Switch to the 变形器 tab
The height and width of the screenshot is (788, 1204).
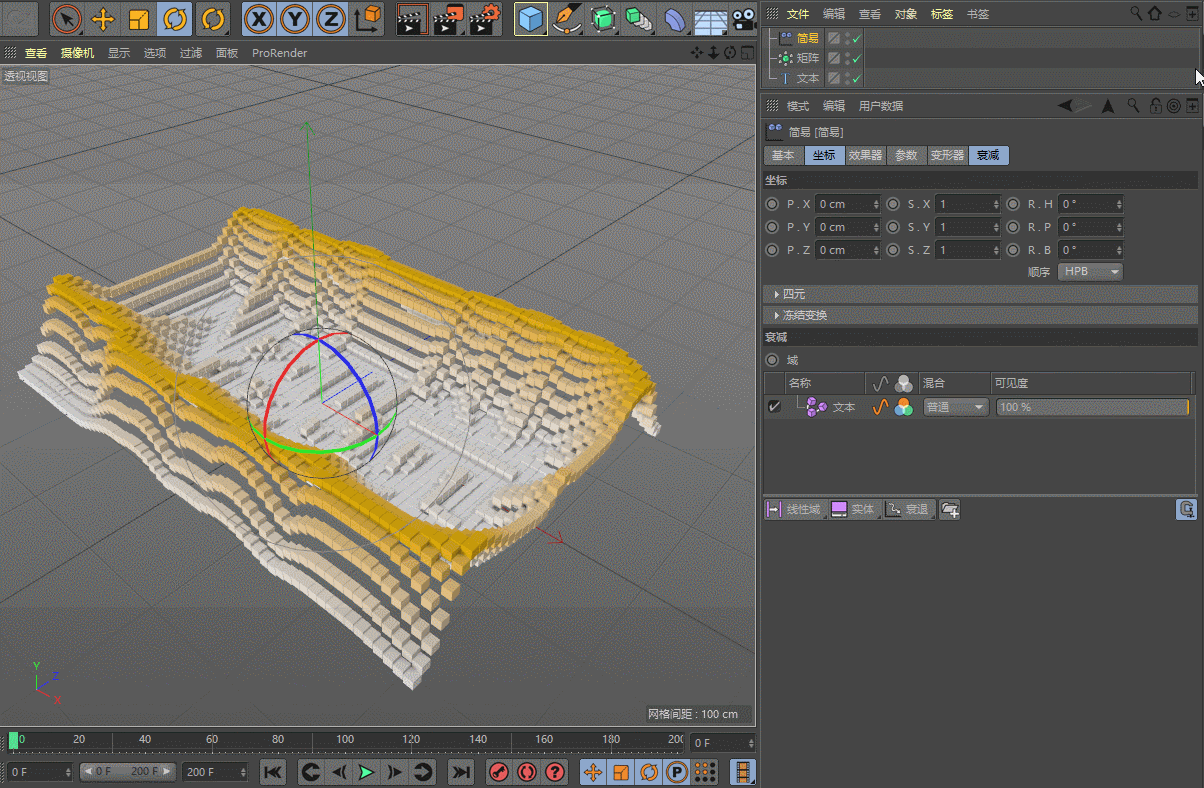(x=947, y=155)
